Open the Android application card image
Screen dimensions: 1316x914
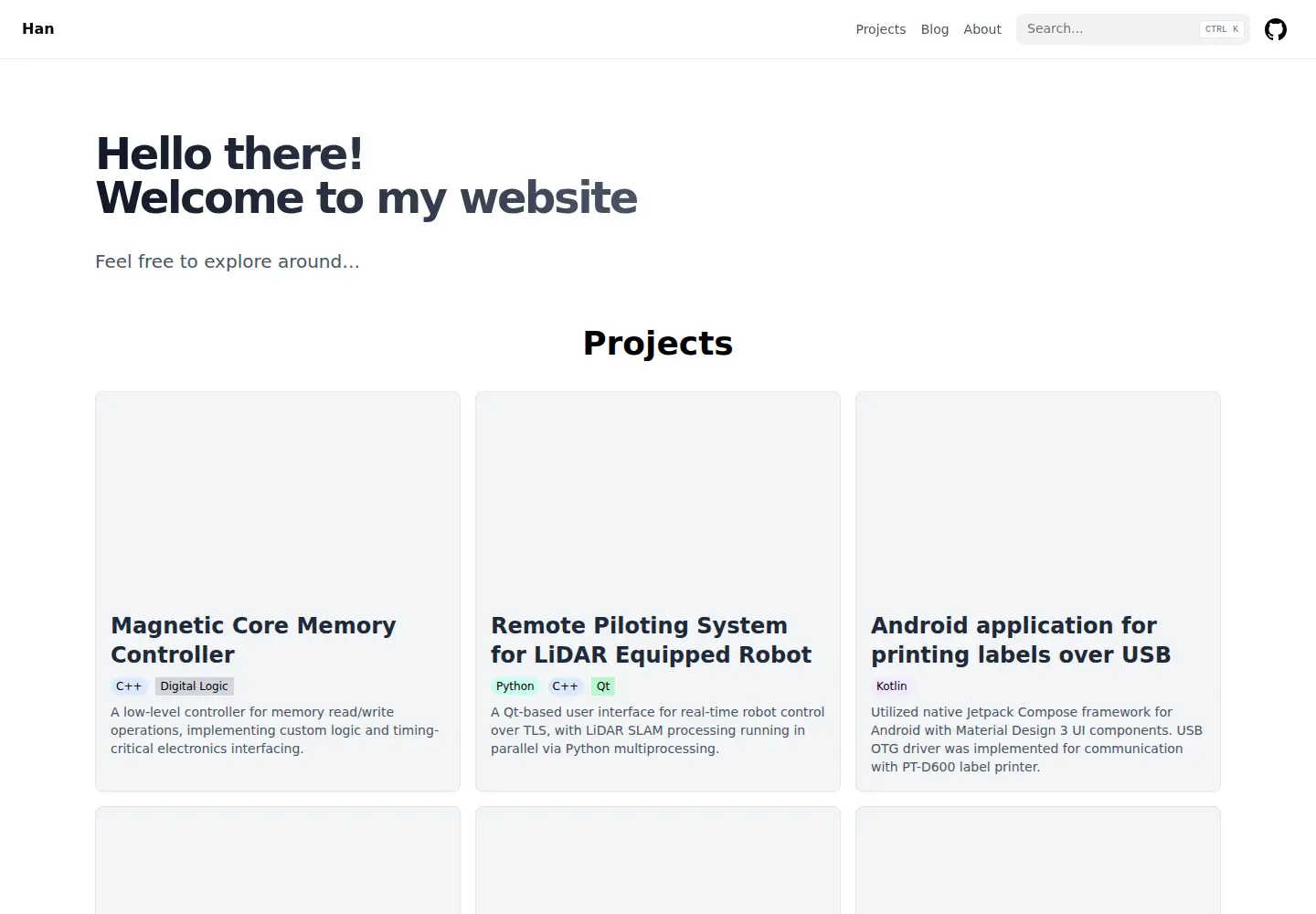(x=1038, y=494)
